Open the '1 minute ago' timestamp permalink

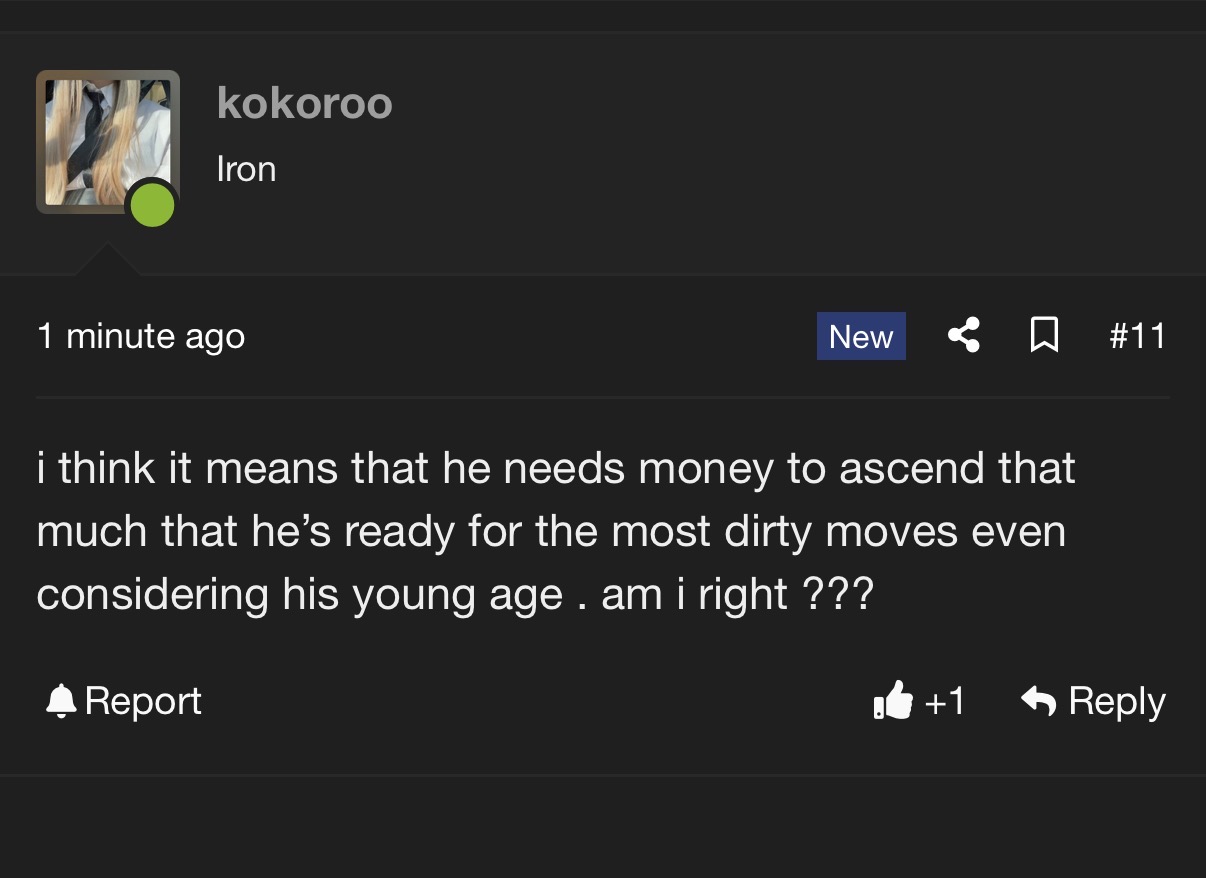[x=141, y=336]
